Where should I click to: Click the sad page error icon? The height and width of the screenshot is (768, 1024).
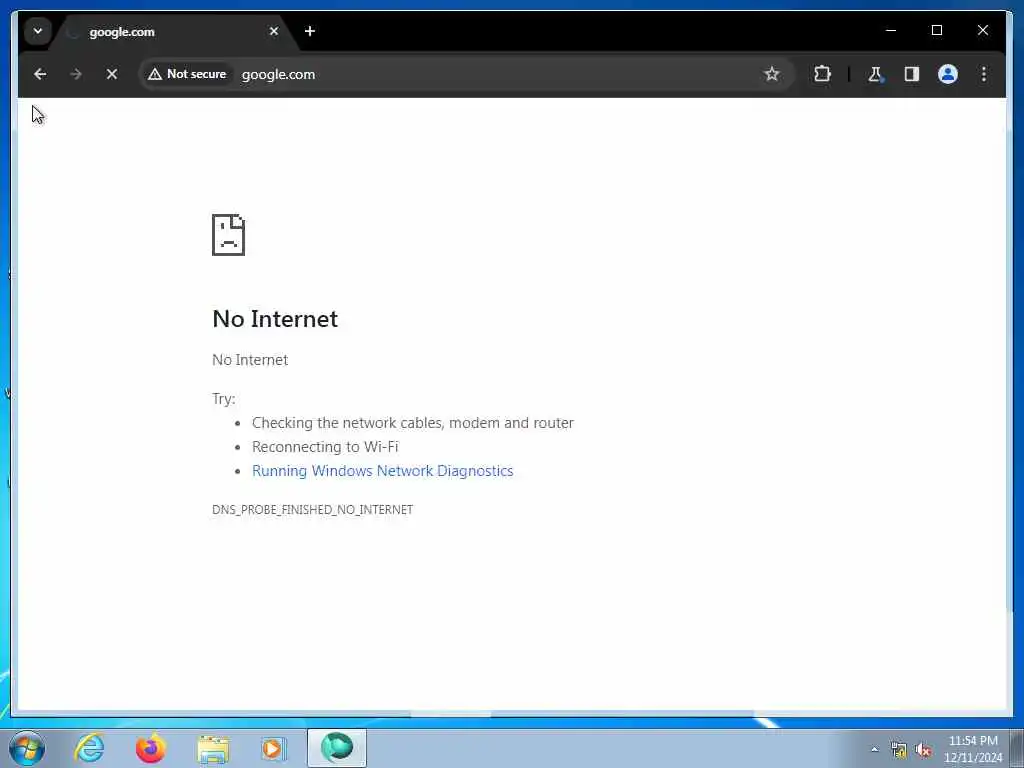(x=229, y=234)
